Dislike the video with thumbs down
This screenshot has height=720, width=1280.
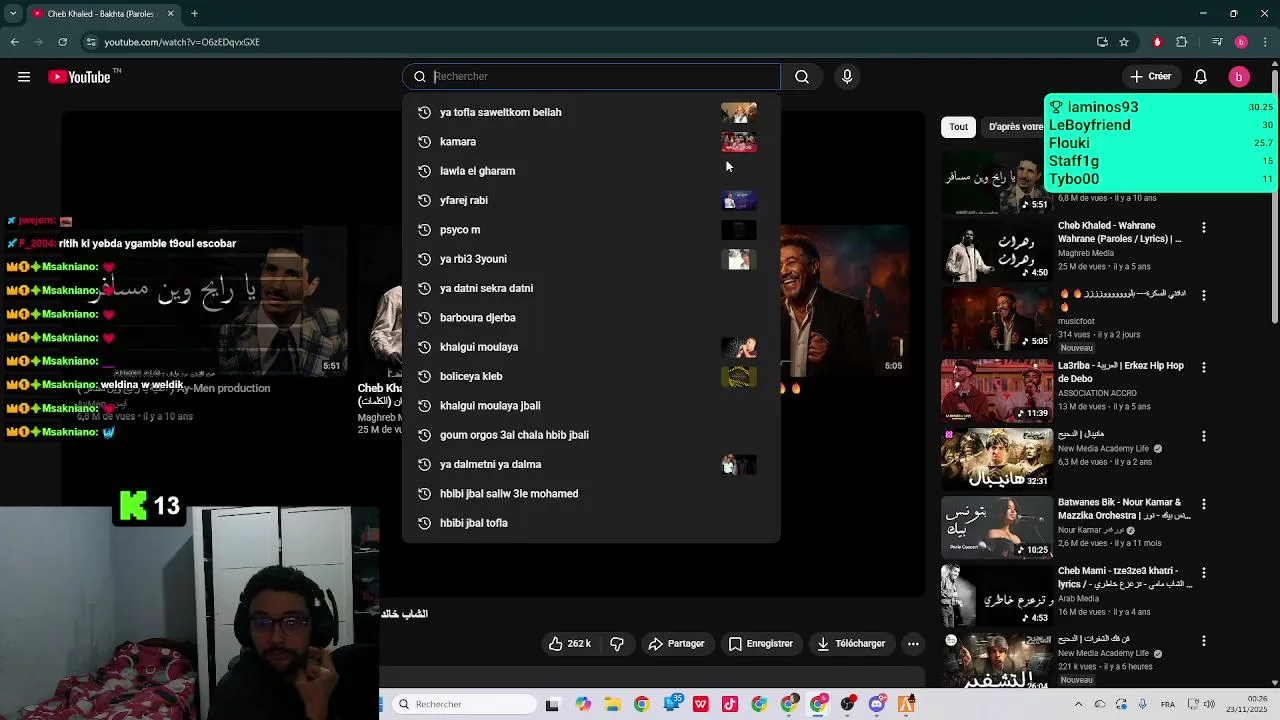point(617,644)
